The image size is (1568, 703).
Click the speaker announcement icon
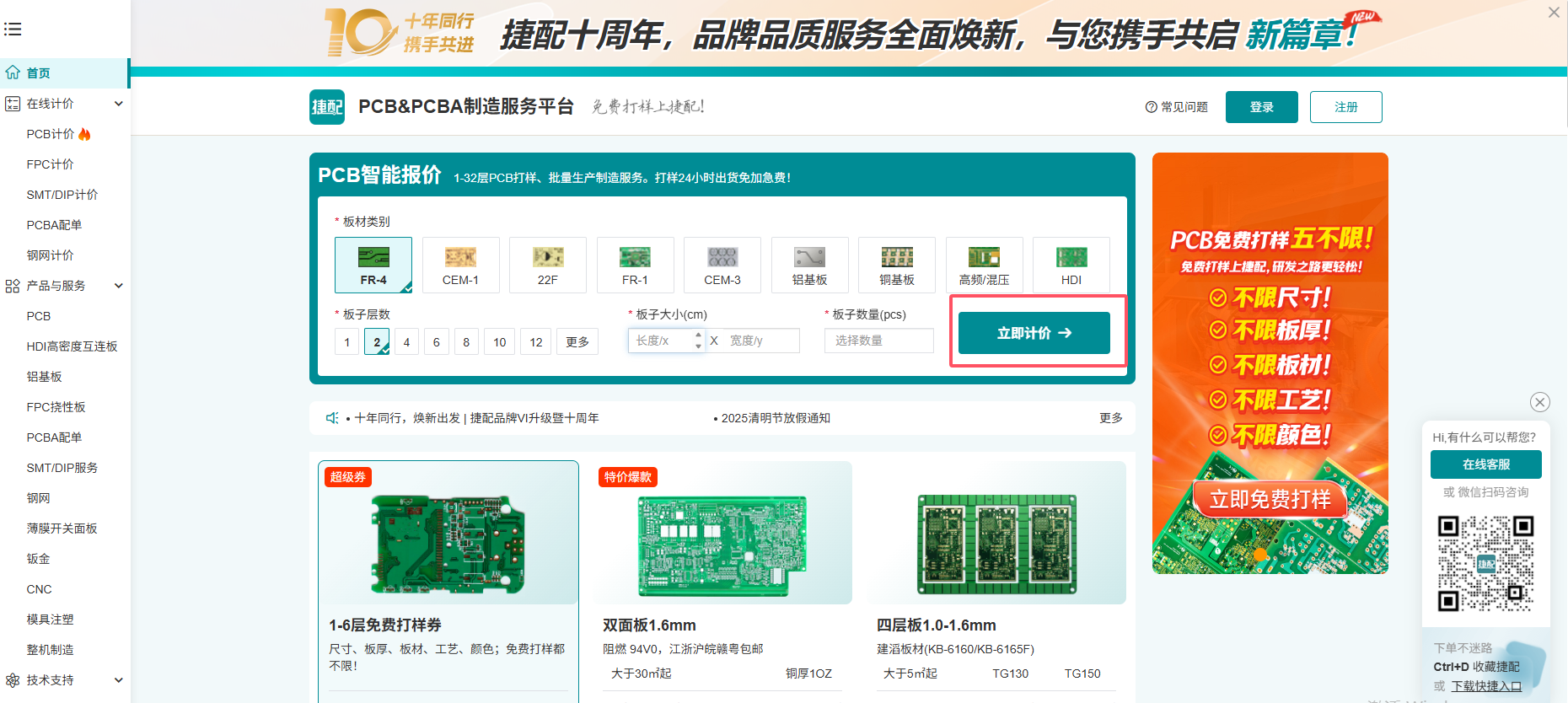(x=332, y=418)
